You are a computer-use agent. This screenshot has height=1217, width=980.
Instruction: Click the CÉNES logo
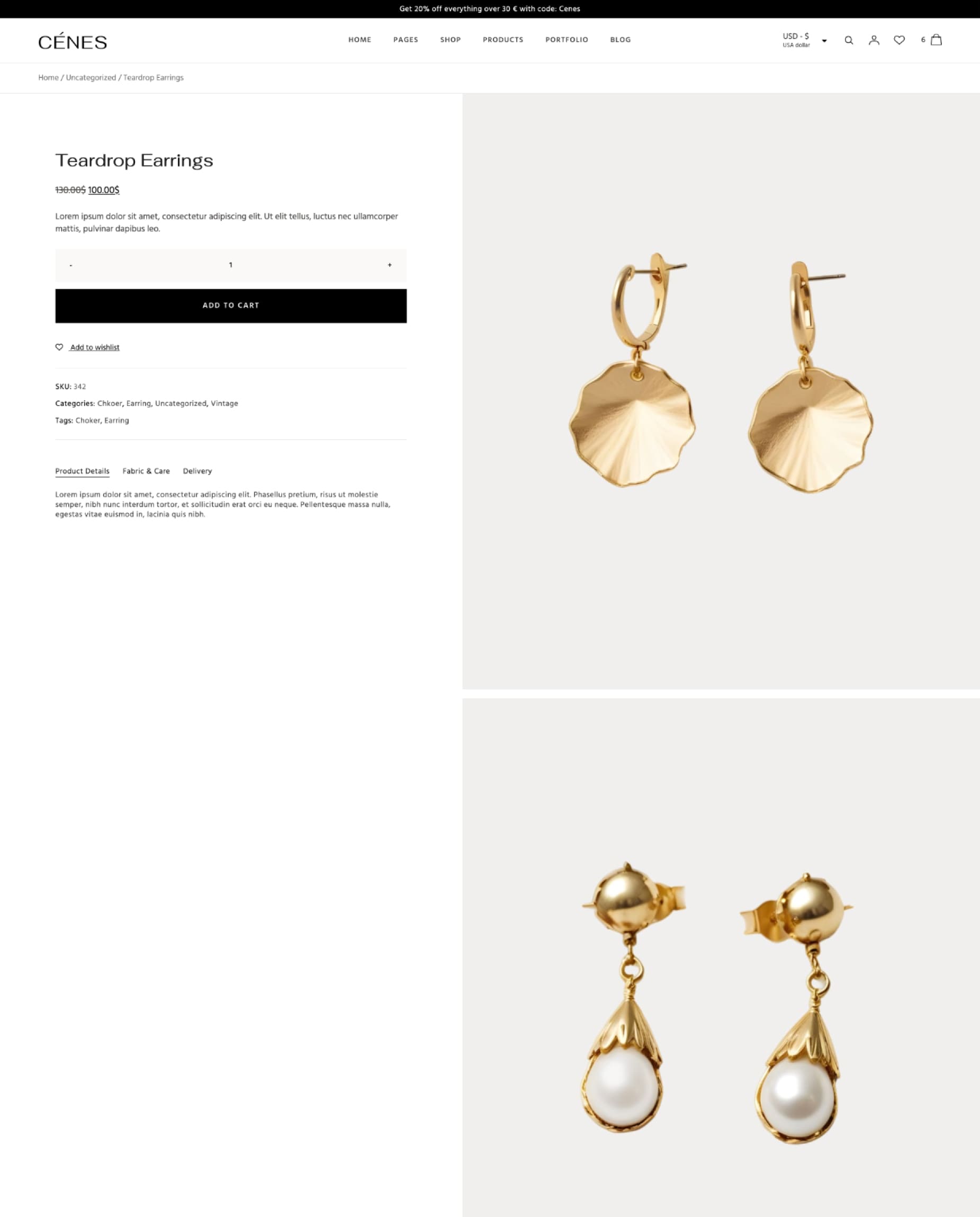tap(72, 41)
